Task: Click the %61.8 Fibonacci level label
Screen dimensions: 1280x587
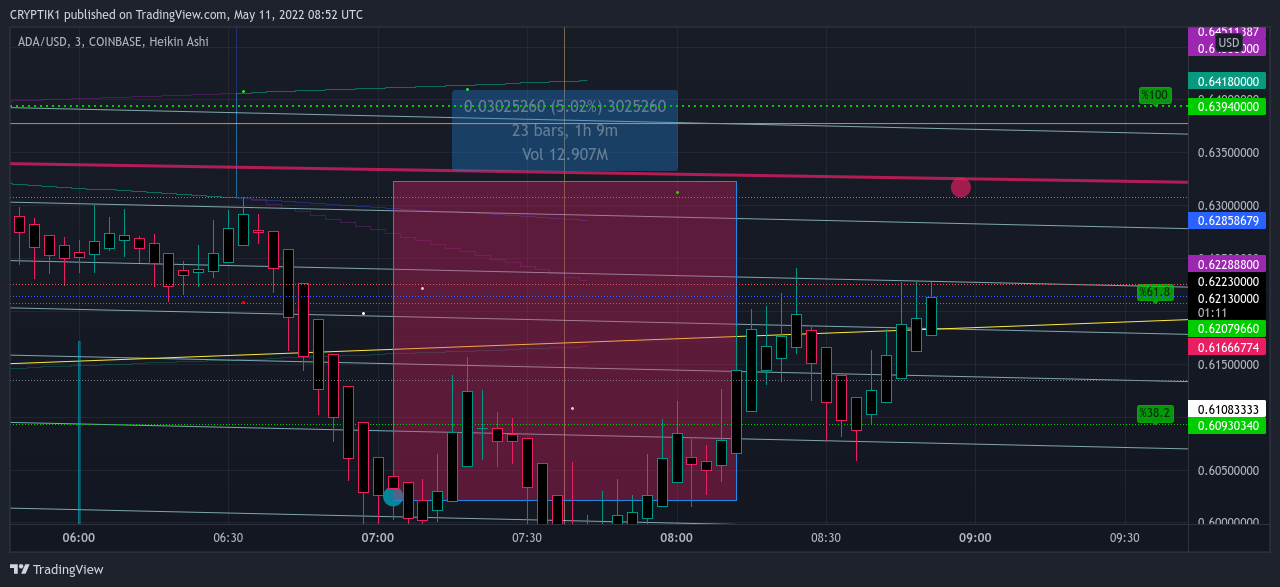Action: point(1155,292)
